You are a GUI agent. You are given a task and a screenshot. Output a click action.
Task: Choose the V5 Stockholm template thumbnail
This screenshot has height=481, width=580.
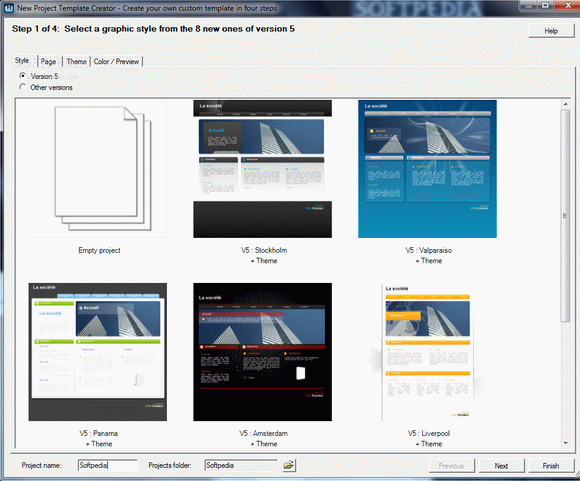point(263,169)
